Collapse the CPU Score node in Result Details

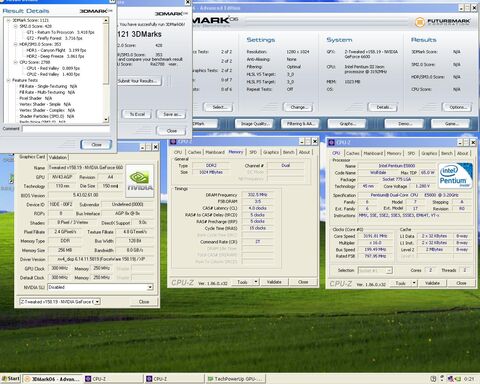[15, 62]
